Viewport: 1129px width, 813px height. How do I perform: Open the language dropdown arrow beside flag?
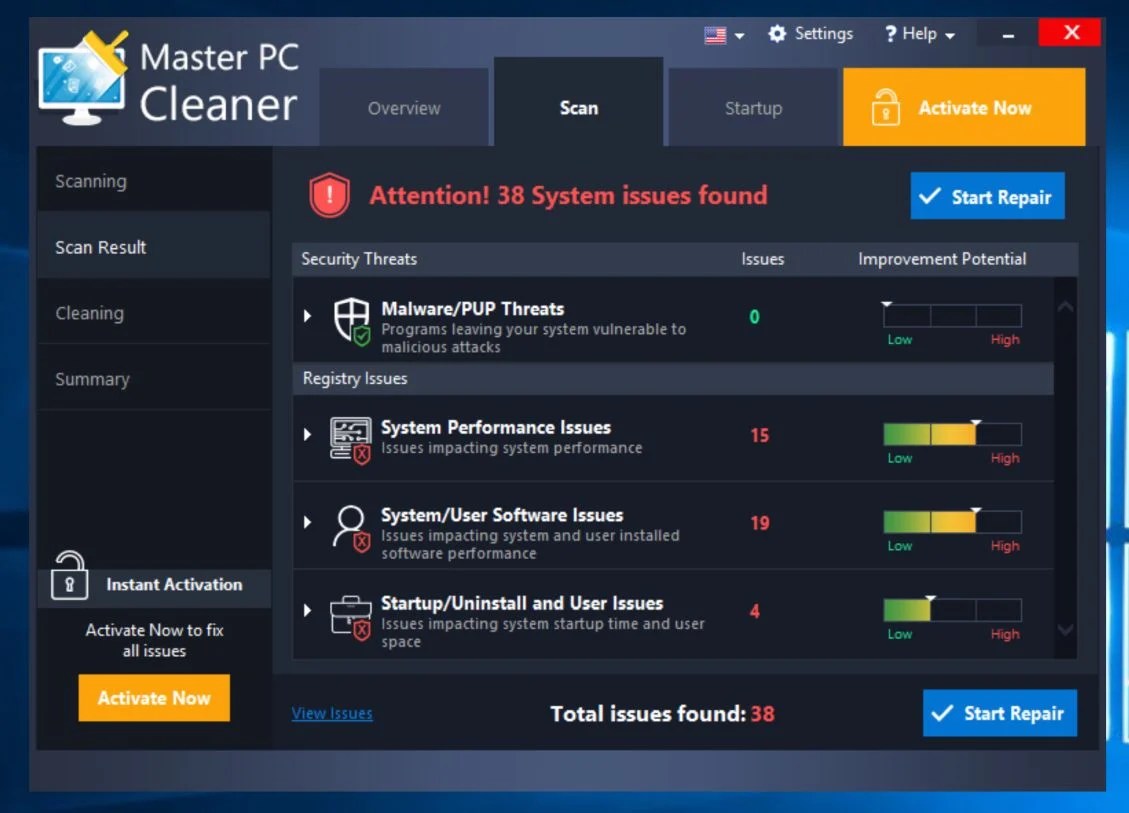click(x=739, y=35)
